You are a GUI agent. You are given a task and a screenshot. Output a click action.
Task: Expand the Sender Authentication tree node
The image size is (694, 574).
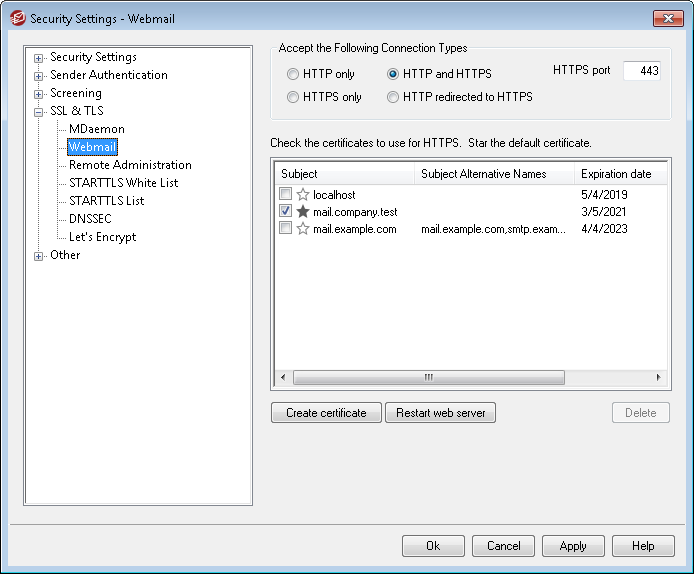tap(39, 76)
